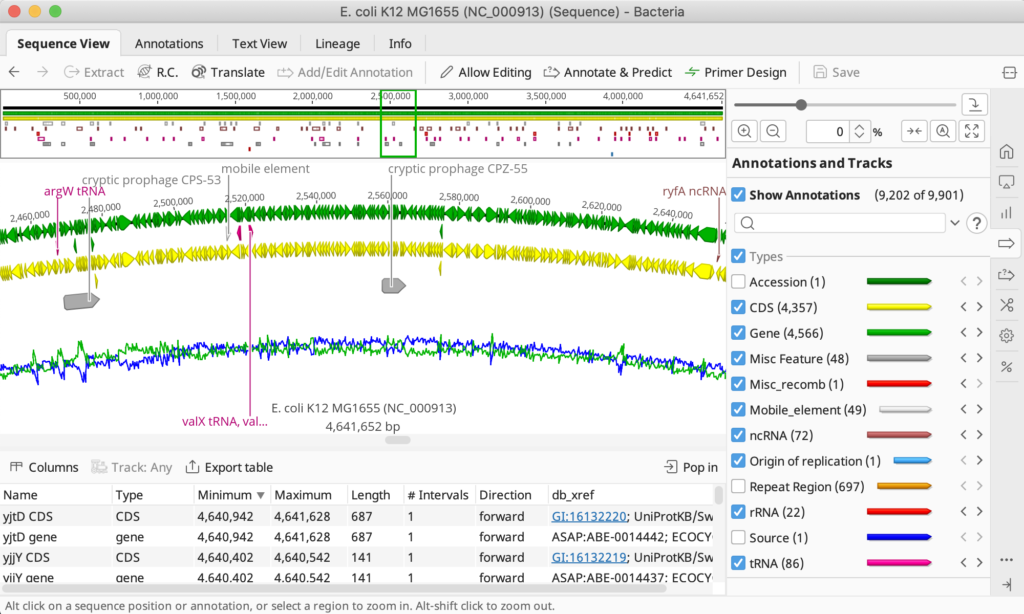Open the Lineage tab

pyautogui.click(x=337, y=43)
